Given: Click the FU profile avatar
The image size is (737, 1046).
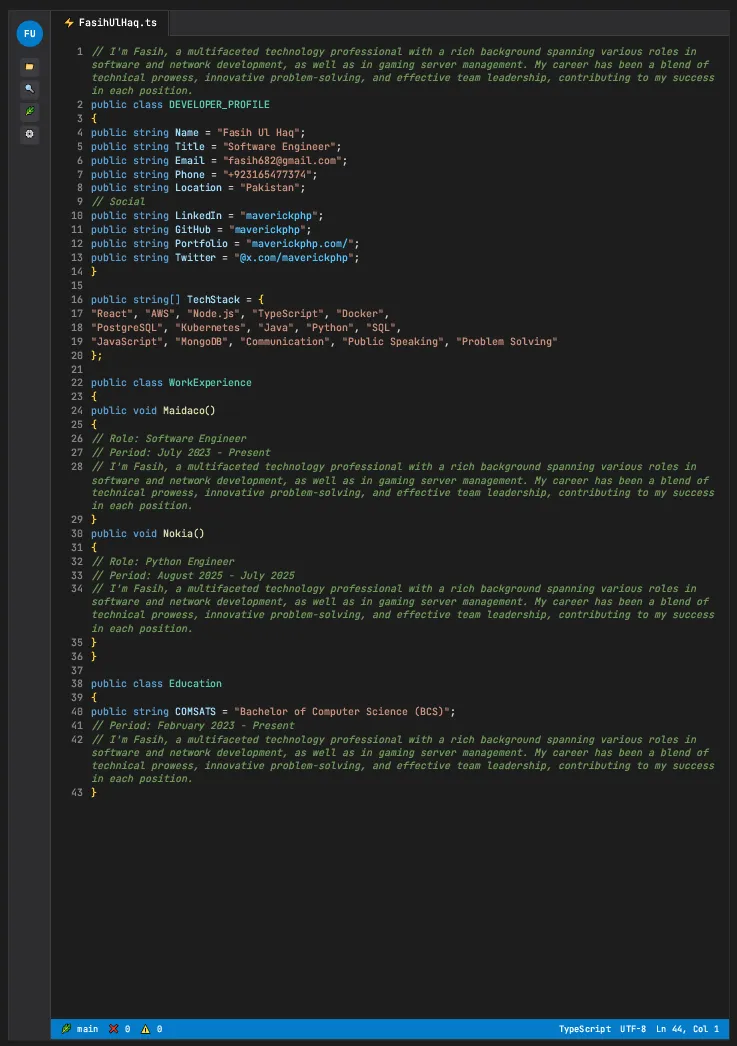Looking at the screenshot, I should 29,34.
